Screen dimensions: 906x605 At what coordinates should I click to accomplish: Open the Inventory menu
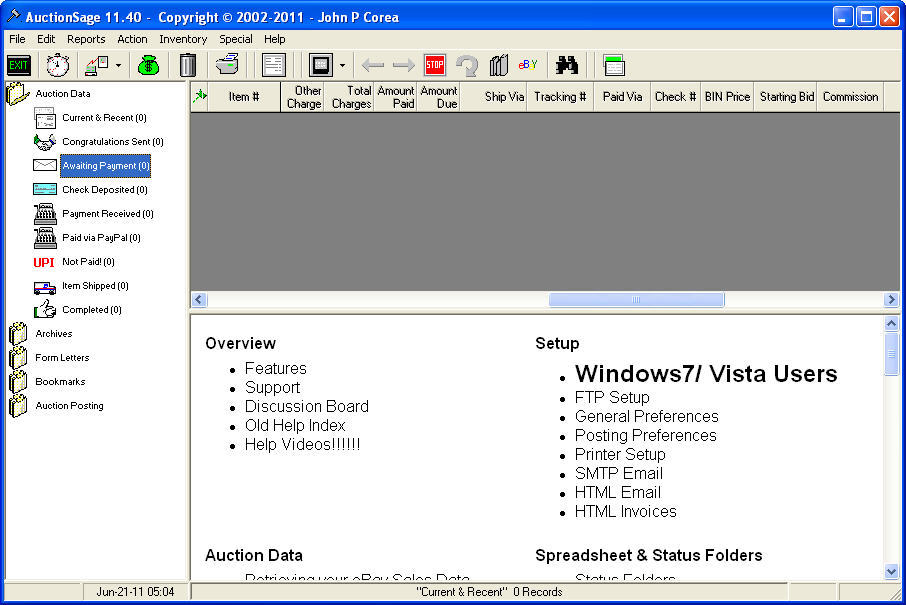pyautogui.click(x=183, y=39)
